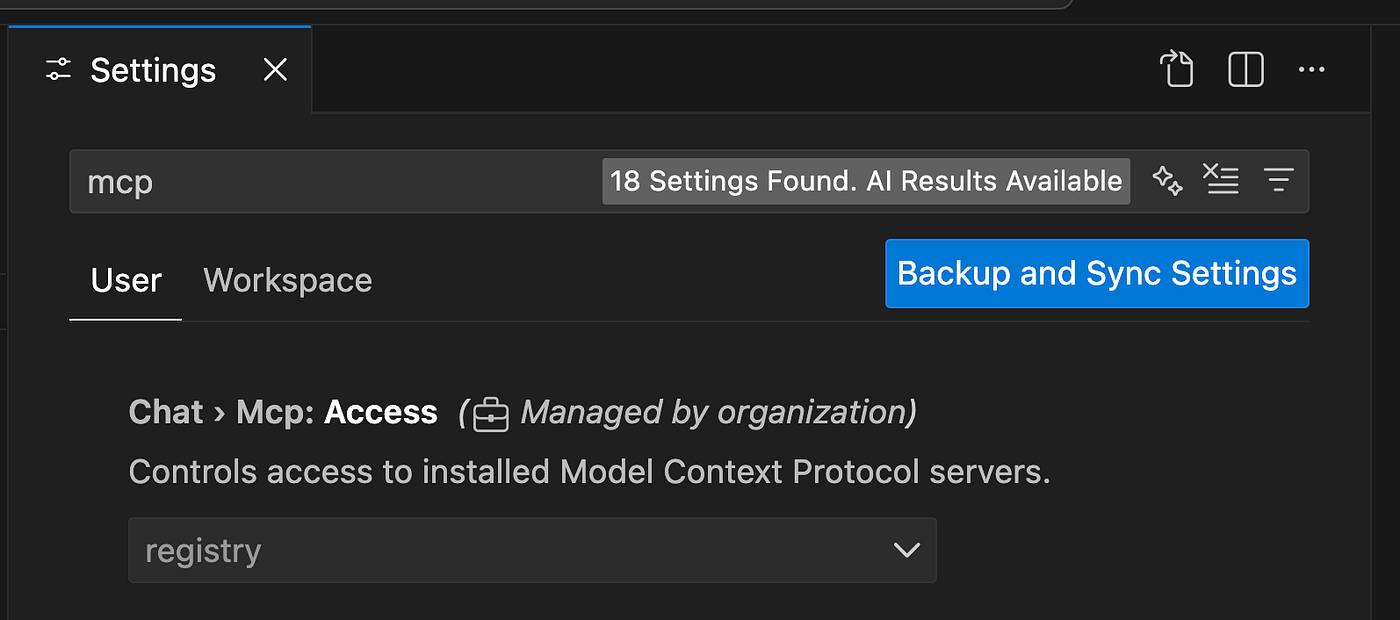Click the AI search sparkle icon
This screenshot has height=620, width=1400.
click(x=1167, y=181)
